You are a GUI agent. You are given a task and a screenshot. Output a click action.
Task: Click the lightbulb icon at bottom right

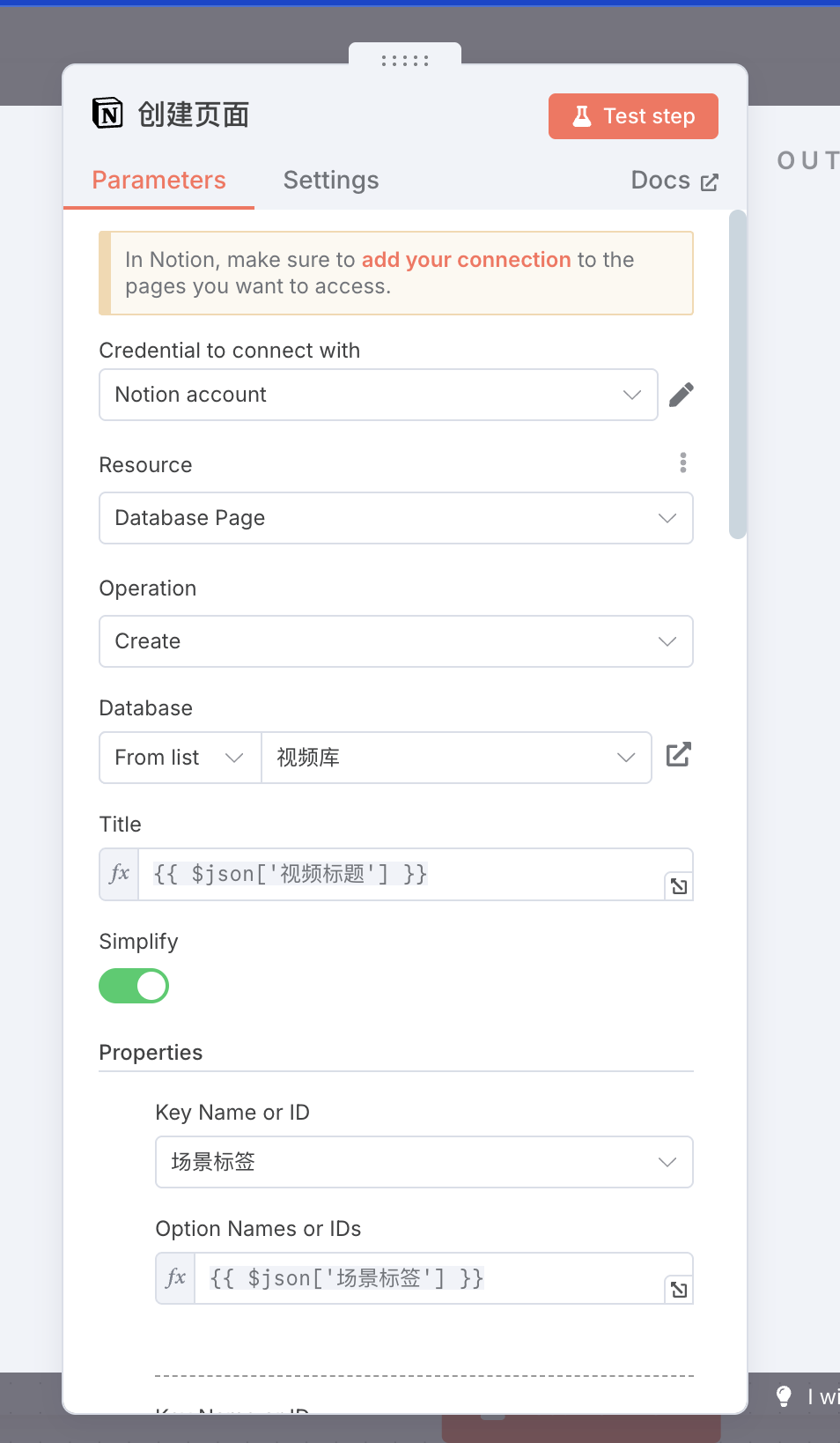coord(784,1395)
